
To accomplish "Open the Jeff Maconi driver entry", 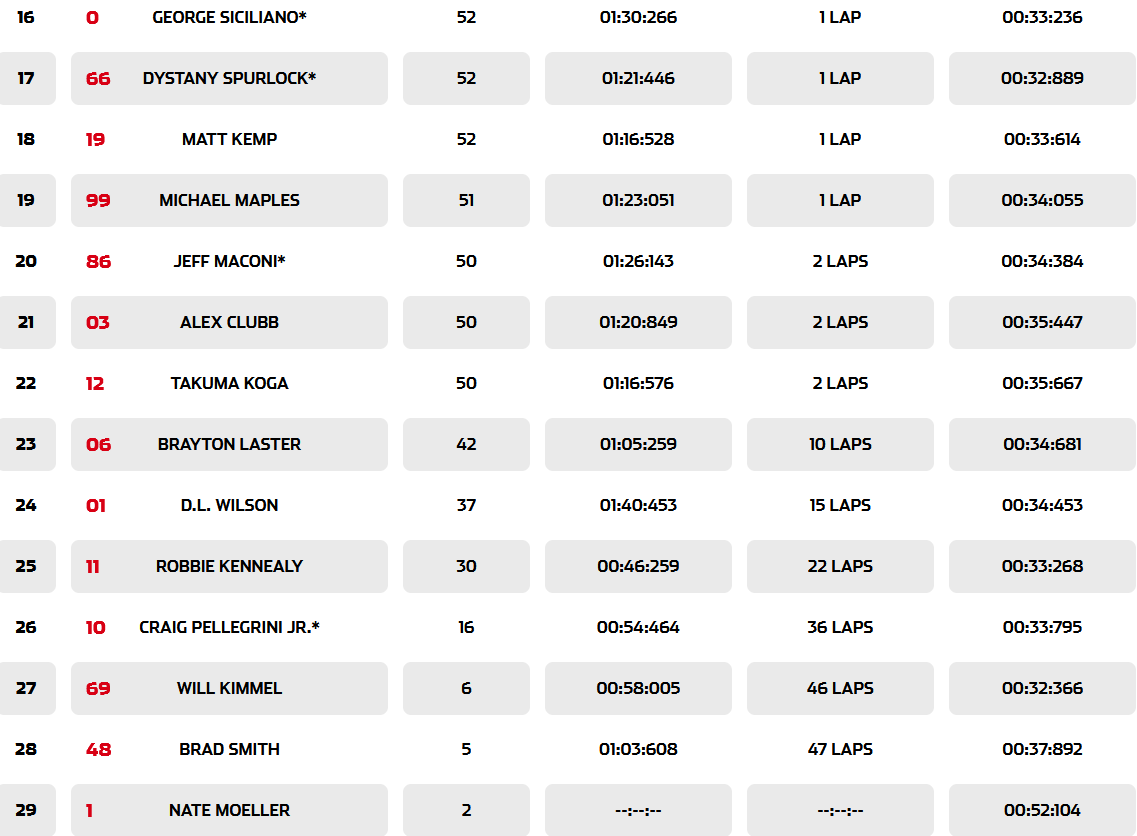I will tap(229, 261).
